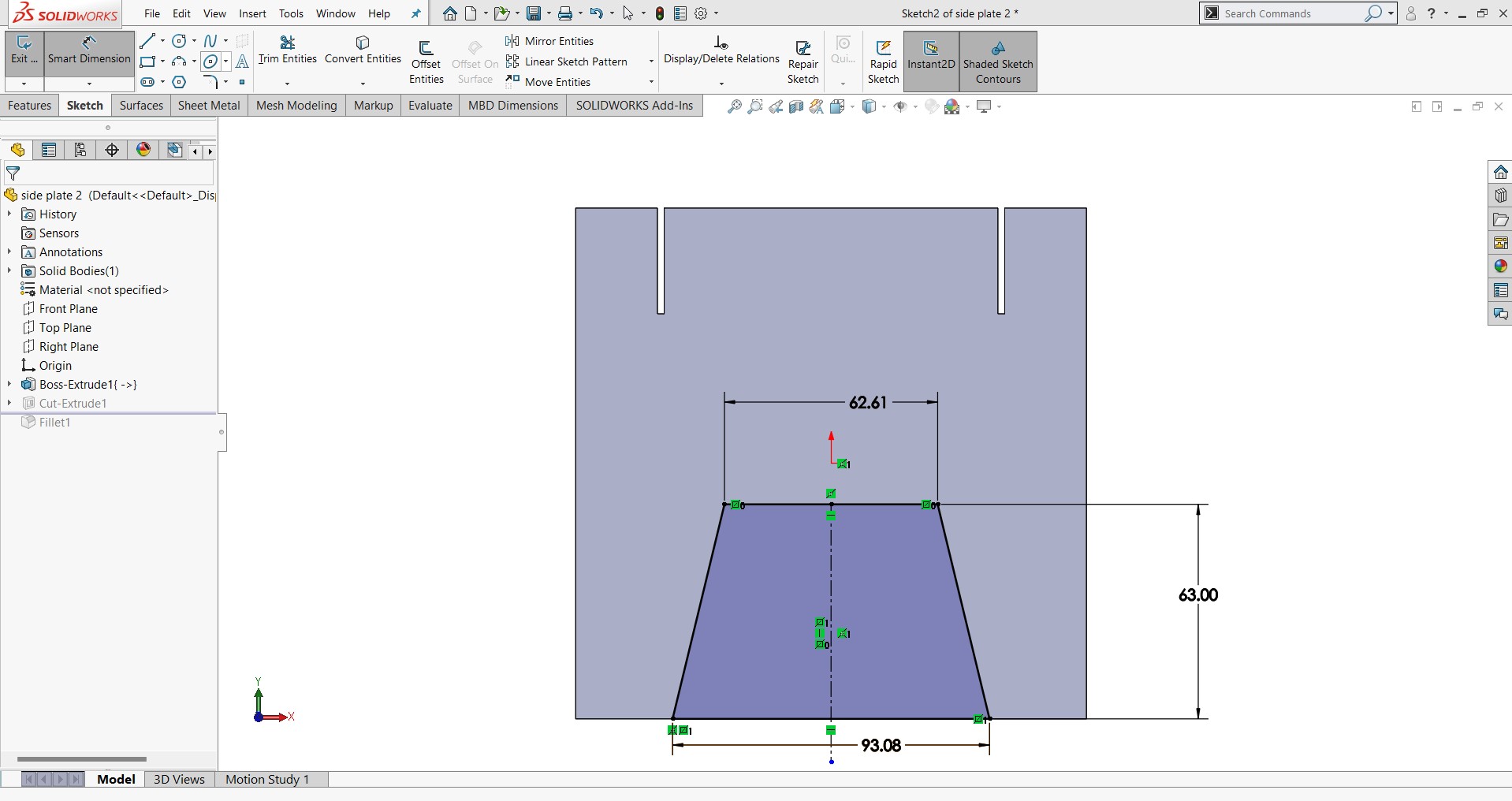Click Zoom to Fit in view toolbar
The width and height of the screenshot is (1512, 801).
(735, 106)
